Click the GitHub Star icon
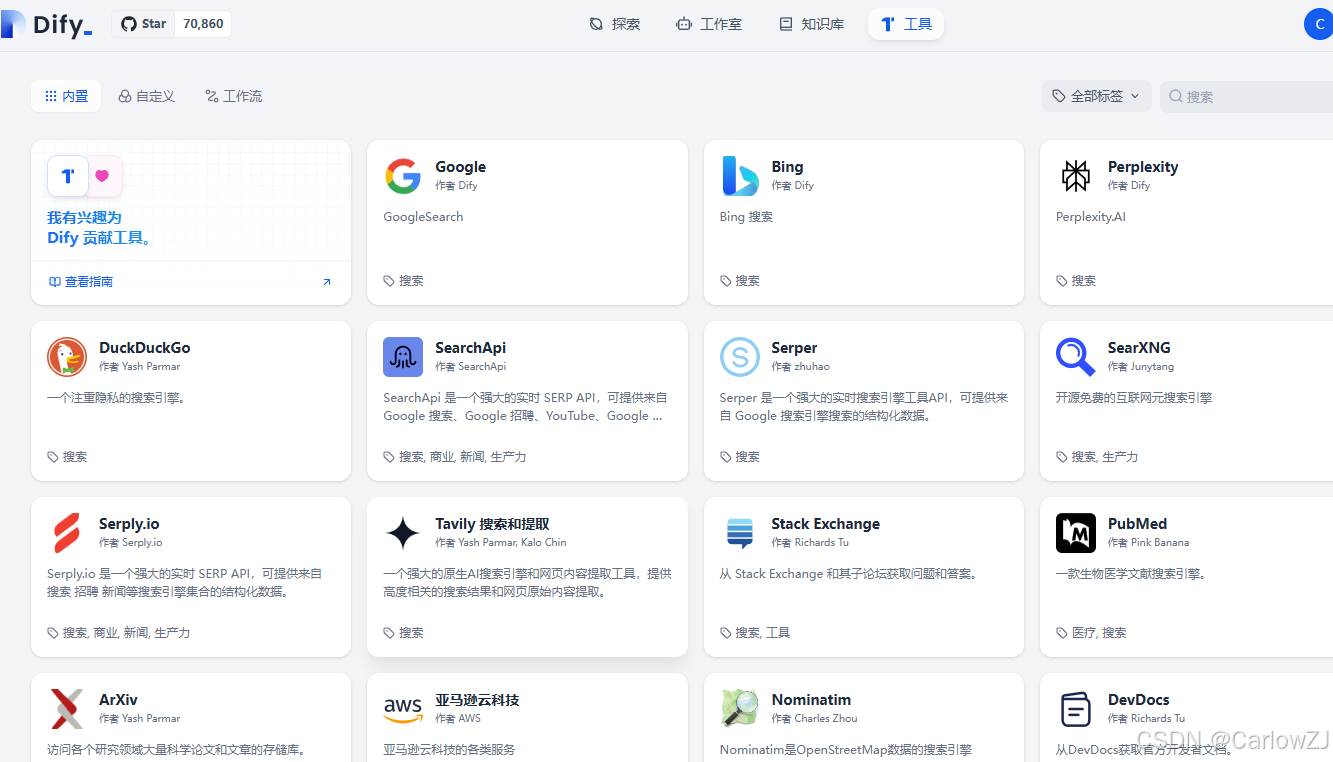 tap(128, 24)
